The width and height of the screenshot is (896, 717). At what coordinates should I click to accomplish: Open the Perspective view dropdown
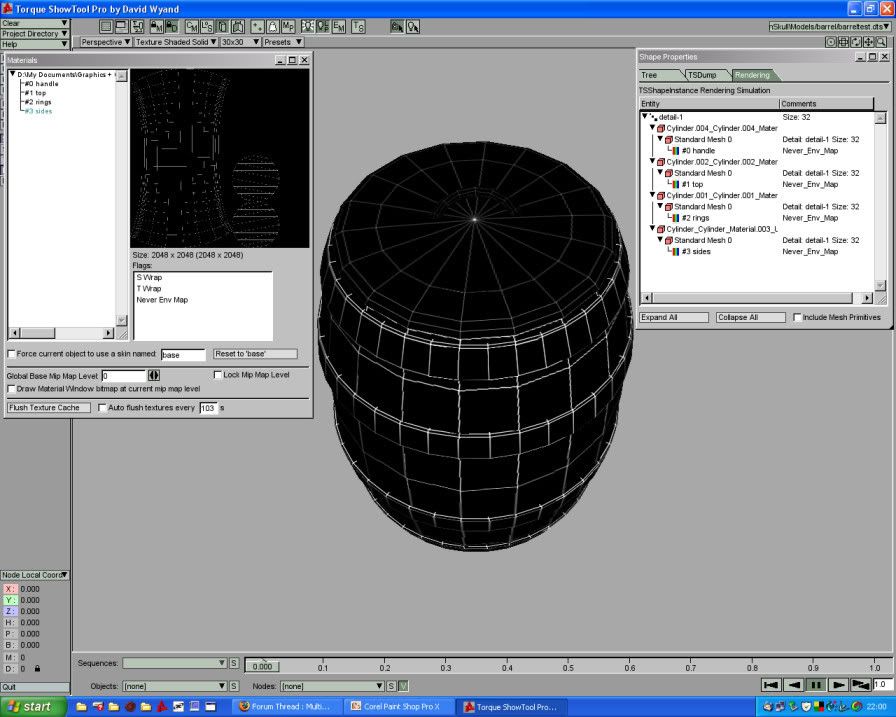point(105,43)
